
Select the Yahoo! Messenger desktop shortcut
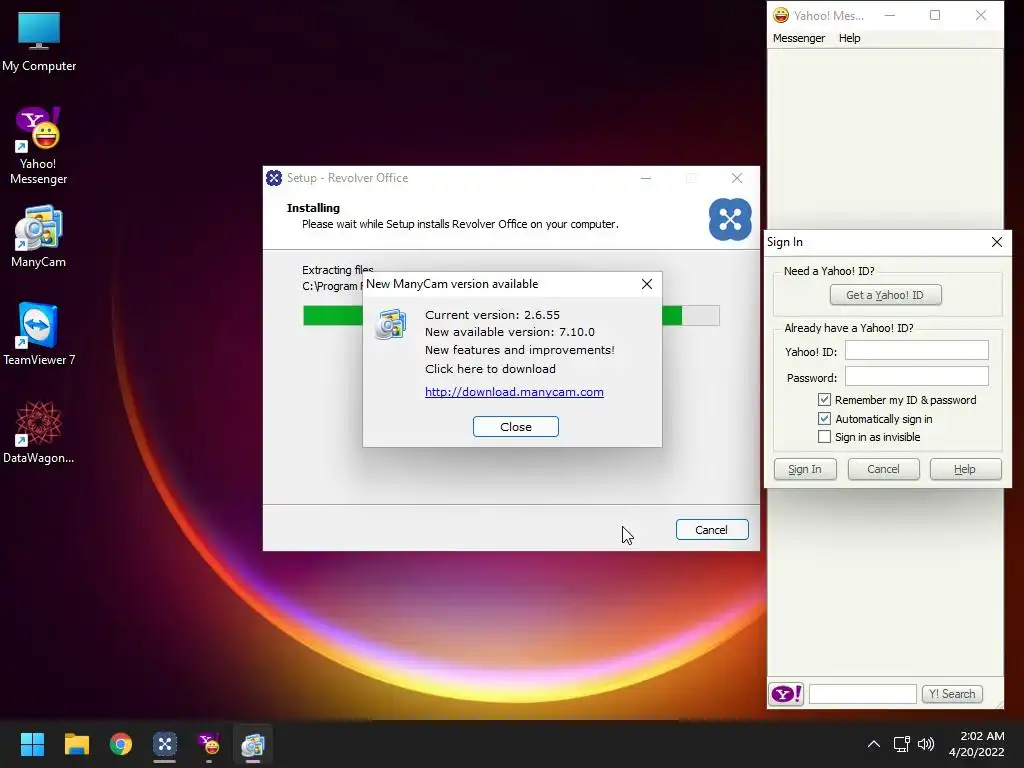point(39,146)
